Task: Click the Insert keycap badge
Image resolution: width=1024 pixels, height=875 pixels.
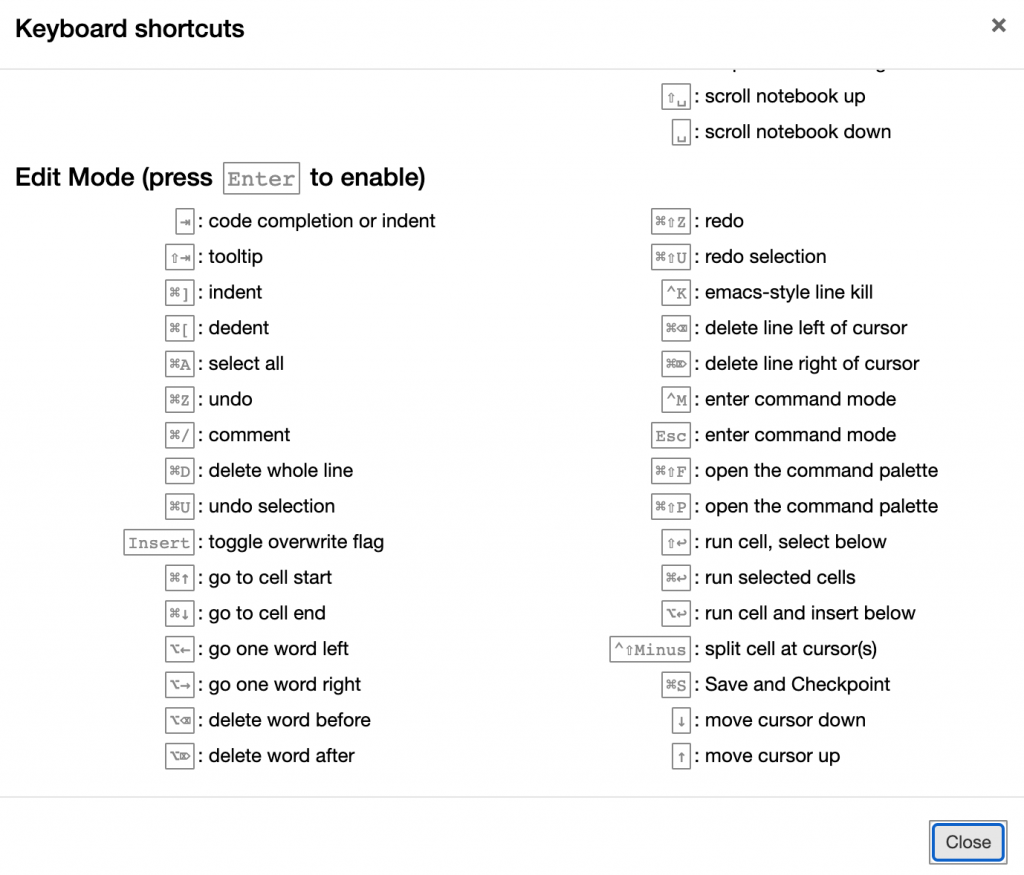Action: (158, 542)
